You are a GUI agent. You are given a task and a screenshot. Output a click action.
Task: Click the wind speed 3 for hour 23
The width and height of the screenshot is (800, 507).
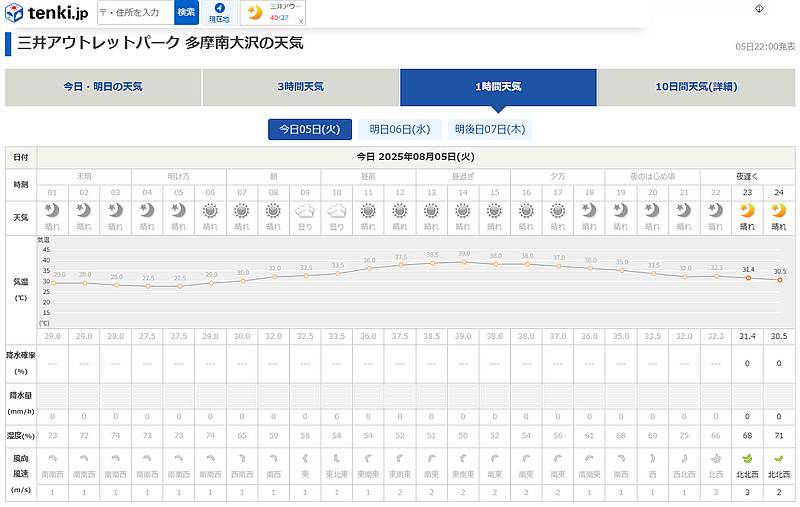[x=747, y=493]
